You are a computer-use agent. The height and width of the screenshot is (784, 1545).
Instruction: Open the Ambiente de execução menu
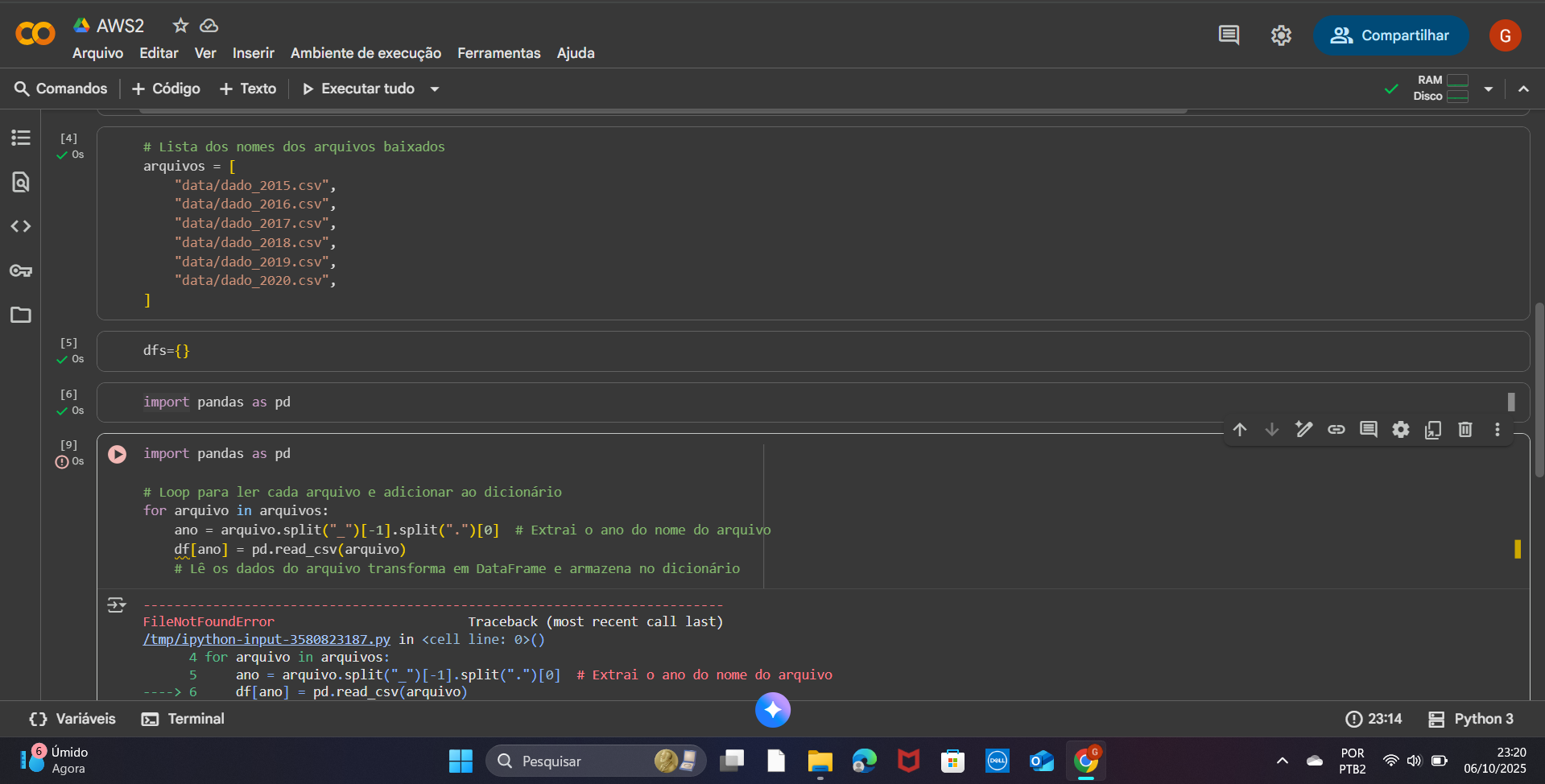[x=366, y=53]
